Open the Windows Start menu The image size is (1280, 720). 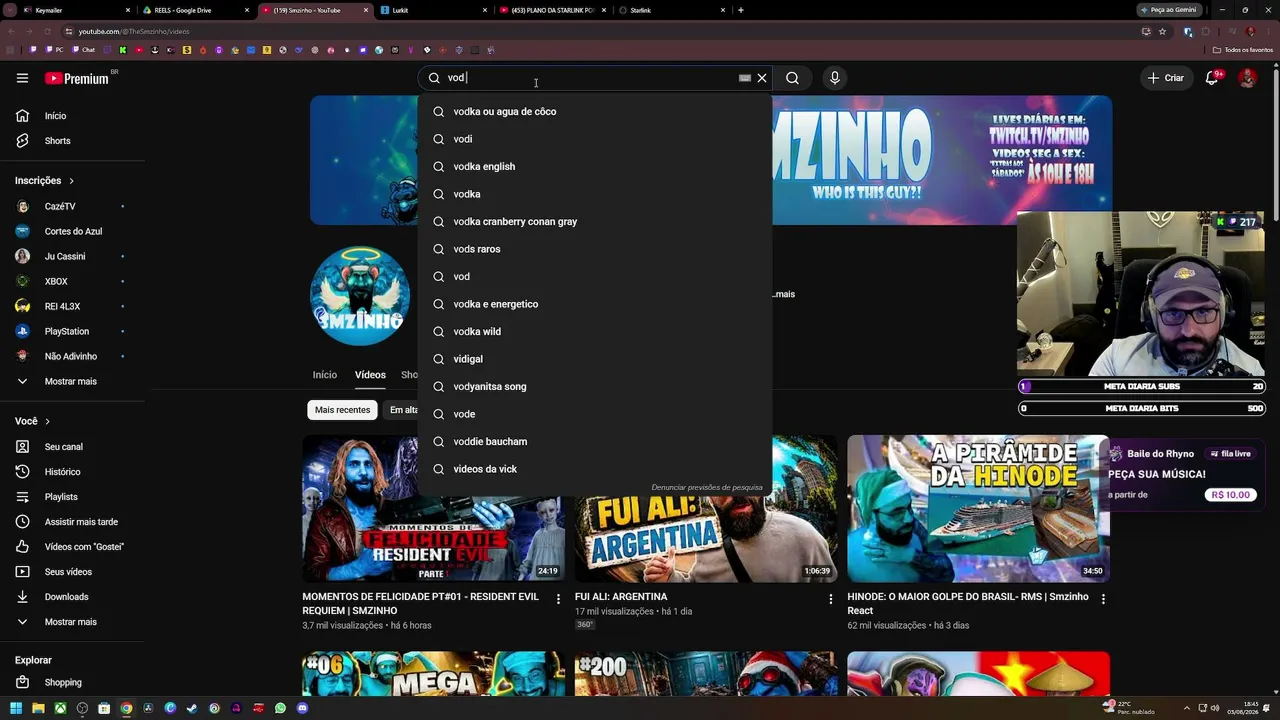coord(16,708)
